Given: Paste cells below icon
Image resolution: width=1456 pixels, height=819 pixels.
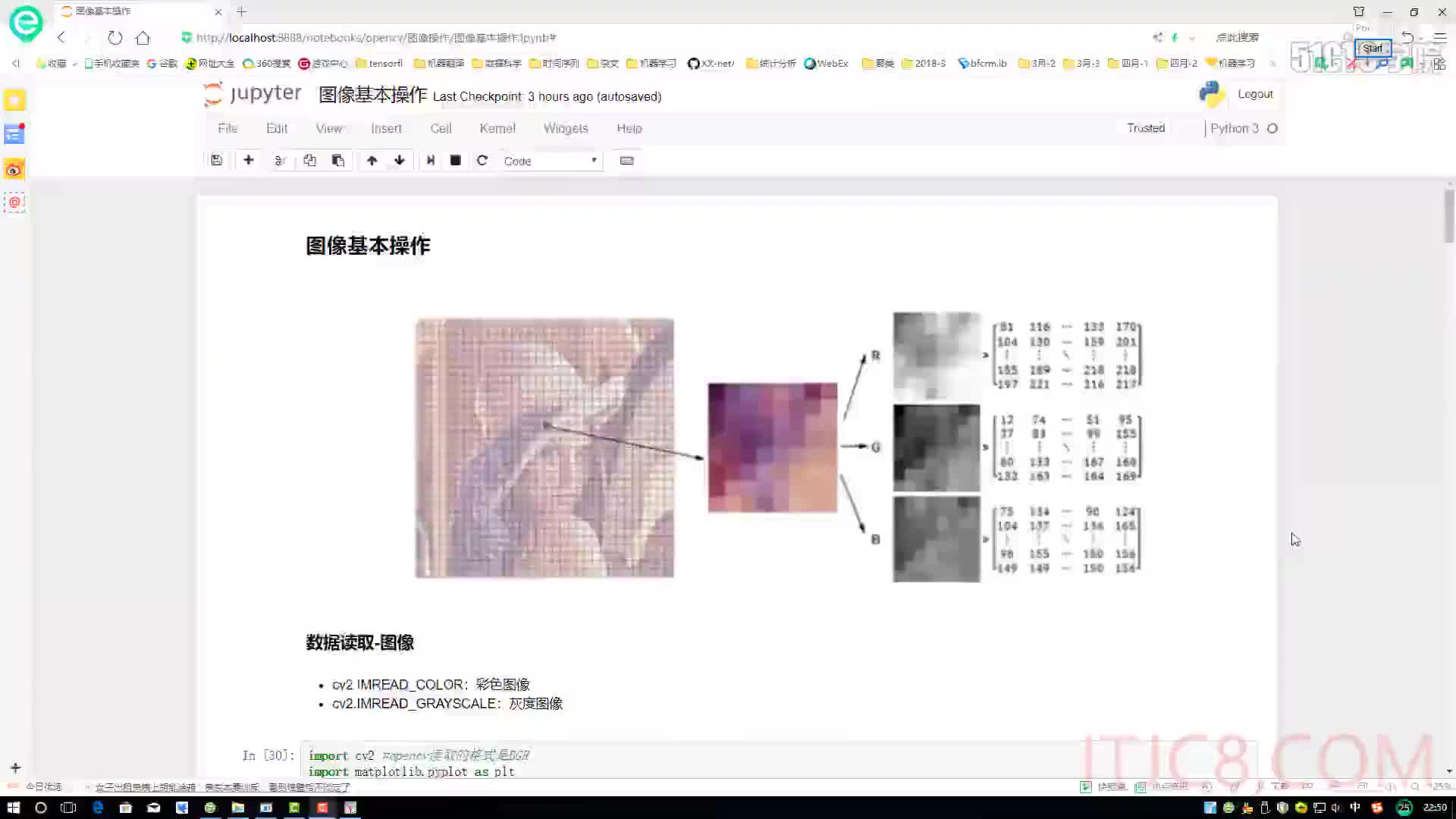Looking at the screenshot, I should (x=338, y=161).
